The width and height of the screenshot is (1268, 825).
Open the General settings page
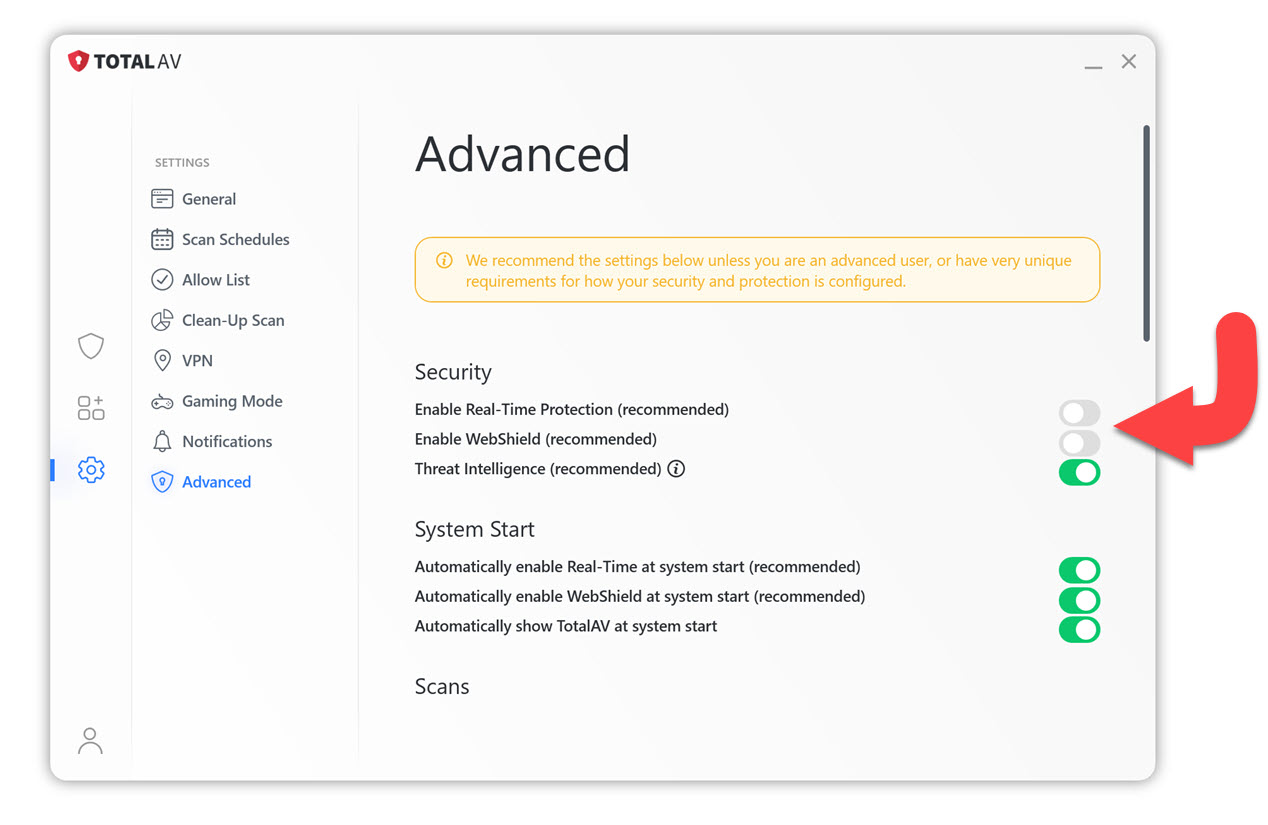pyautogui.click(x=208, y=199)
